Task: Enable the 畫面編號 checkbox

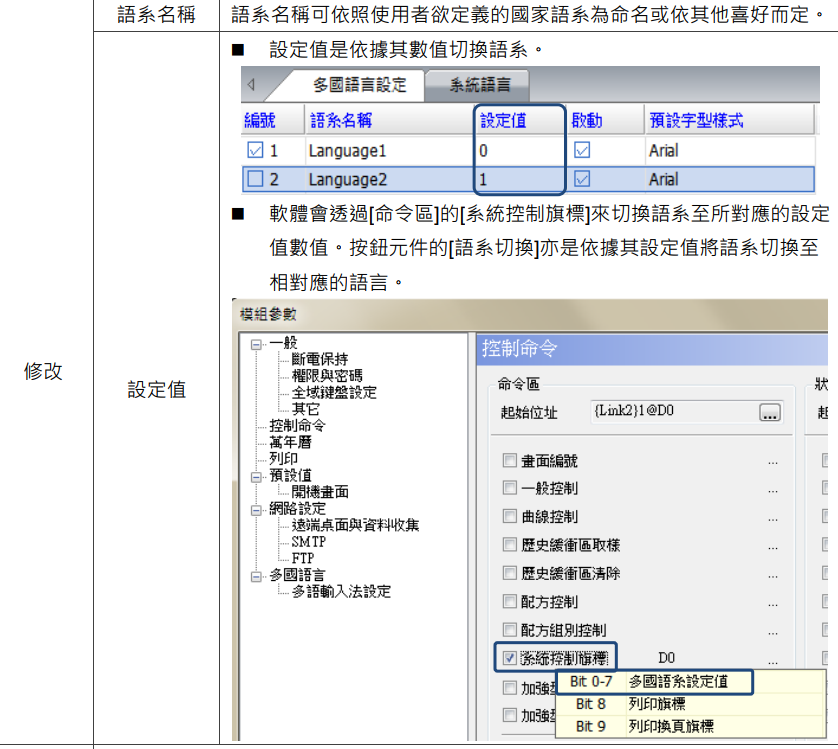Action: tap(509, 461)
